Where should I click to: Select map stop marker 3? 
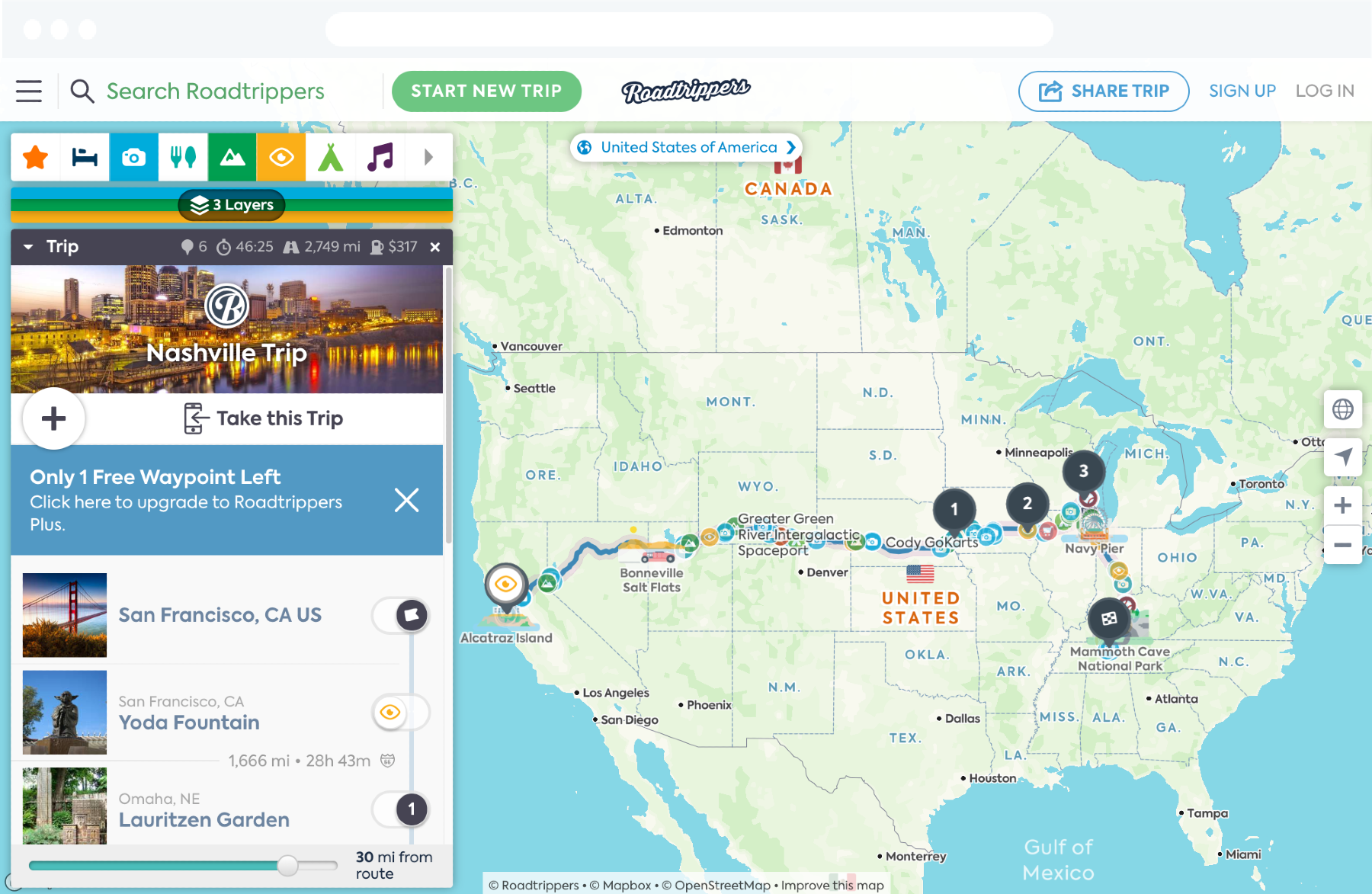pos(1083,471)
